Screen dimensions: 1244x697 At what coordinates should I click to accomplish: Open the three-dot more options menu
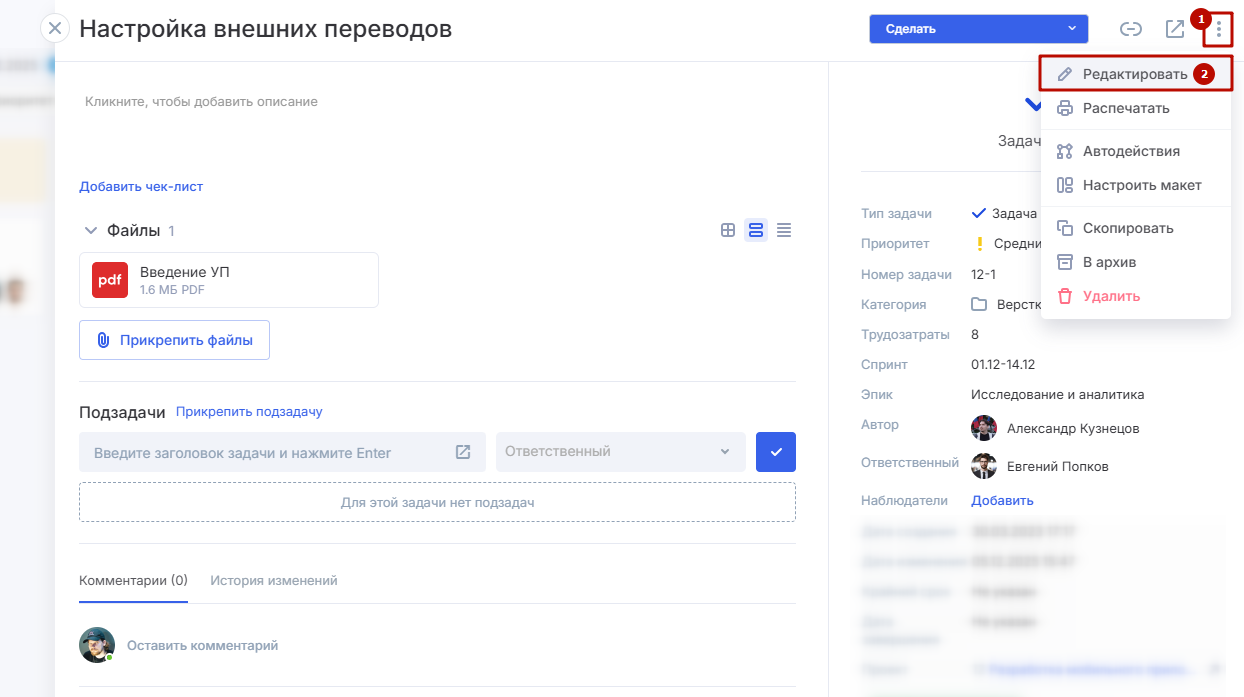click(1218, 30)
